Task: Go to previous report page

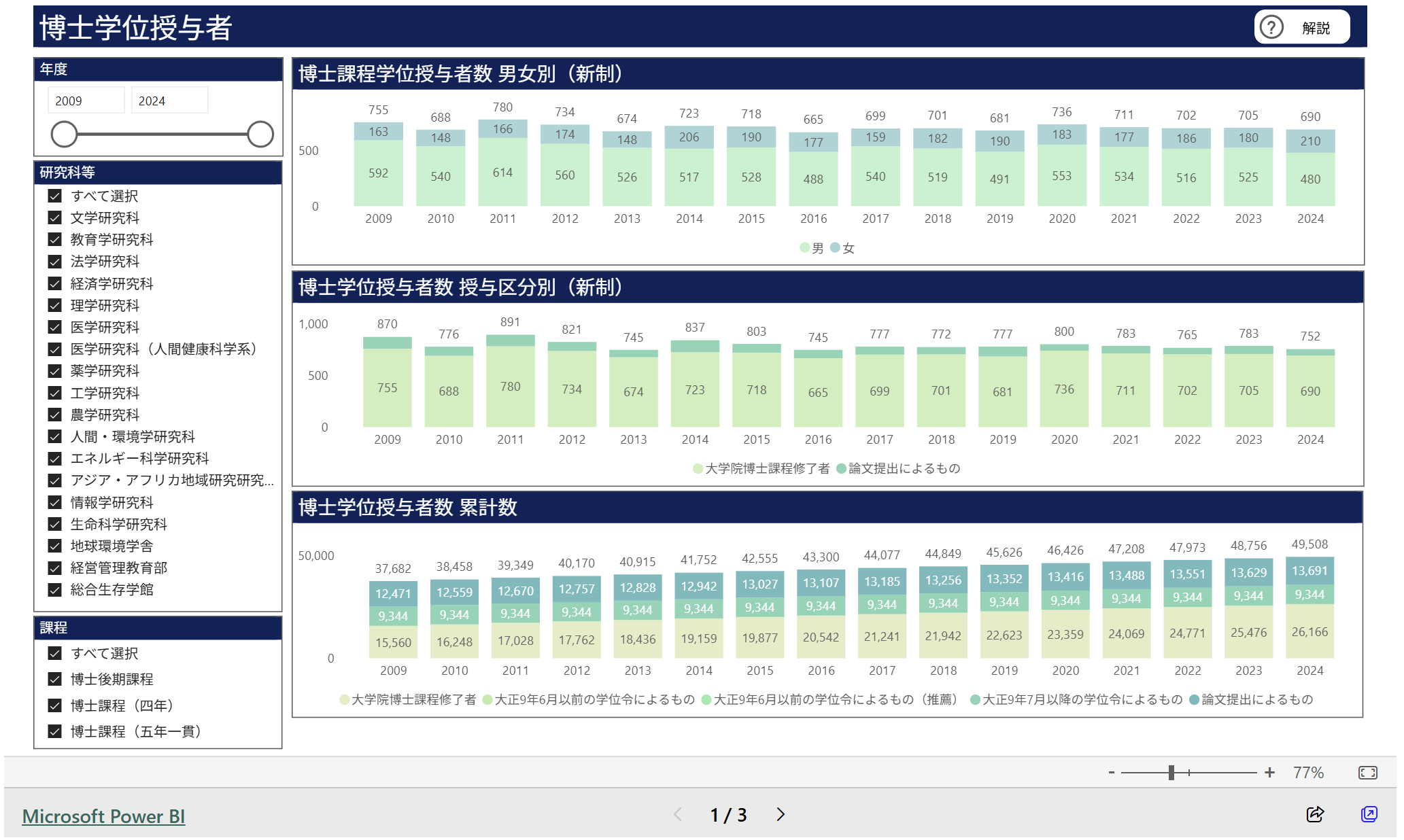Action: point(678,814)
